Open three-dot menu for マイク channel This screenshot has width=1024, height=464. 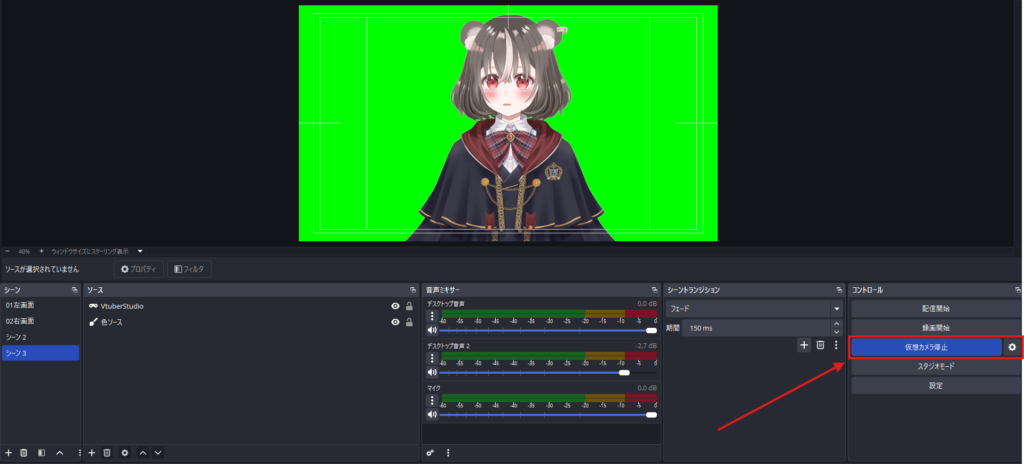432,400
